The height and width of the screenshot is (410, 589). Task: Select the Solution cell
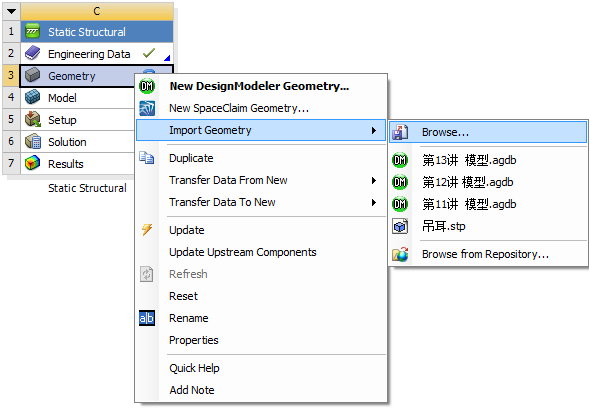click(78, 142)
